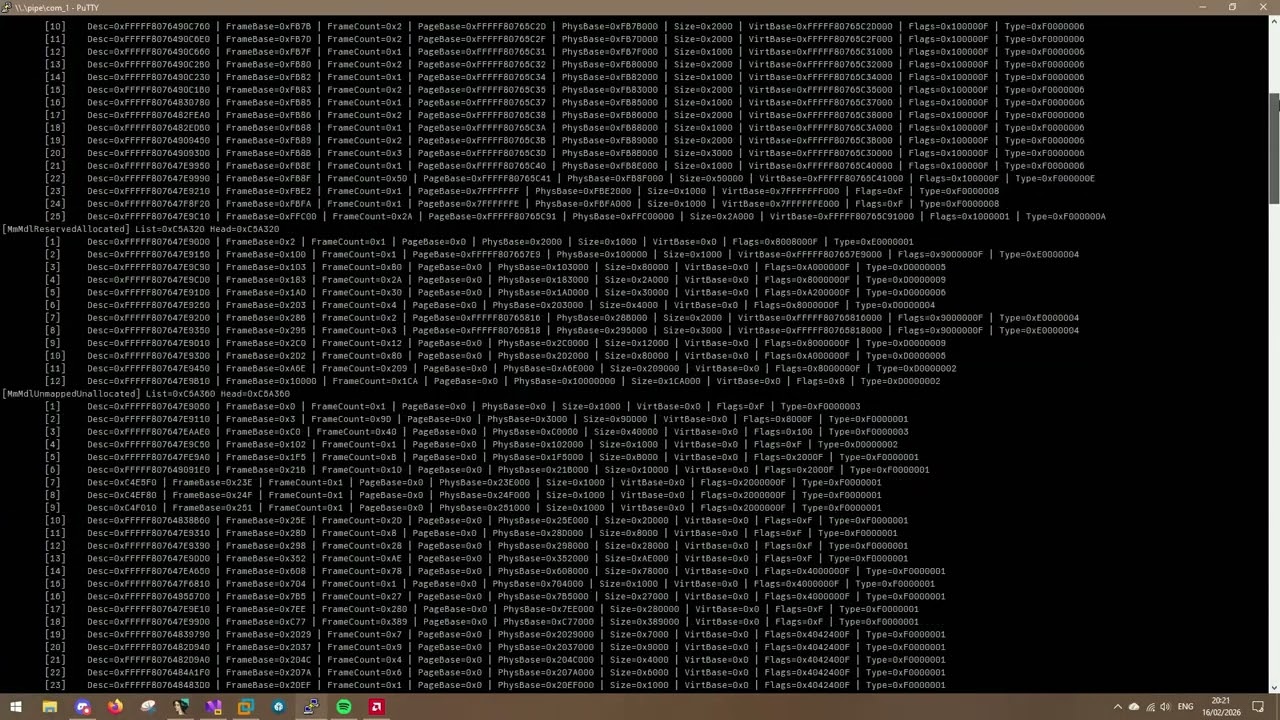Click the [MmMdlUnmappedUnallocated] header text
Image resolution: width=1280 pixels, height=720 pixels.
[72, 394]
